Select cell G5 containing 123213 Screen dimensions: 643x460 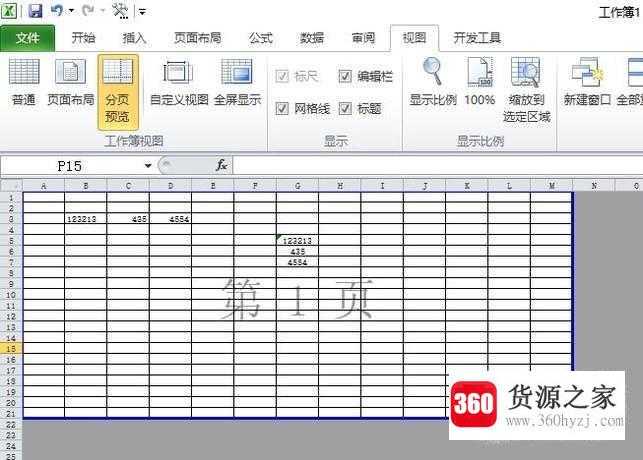(298, 241)
